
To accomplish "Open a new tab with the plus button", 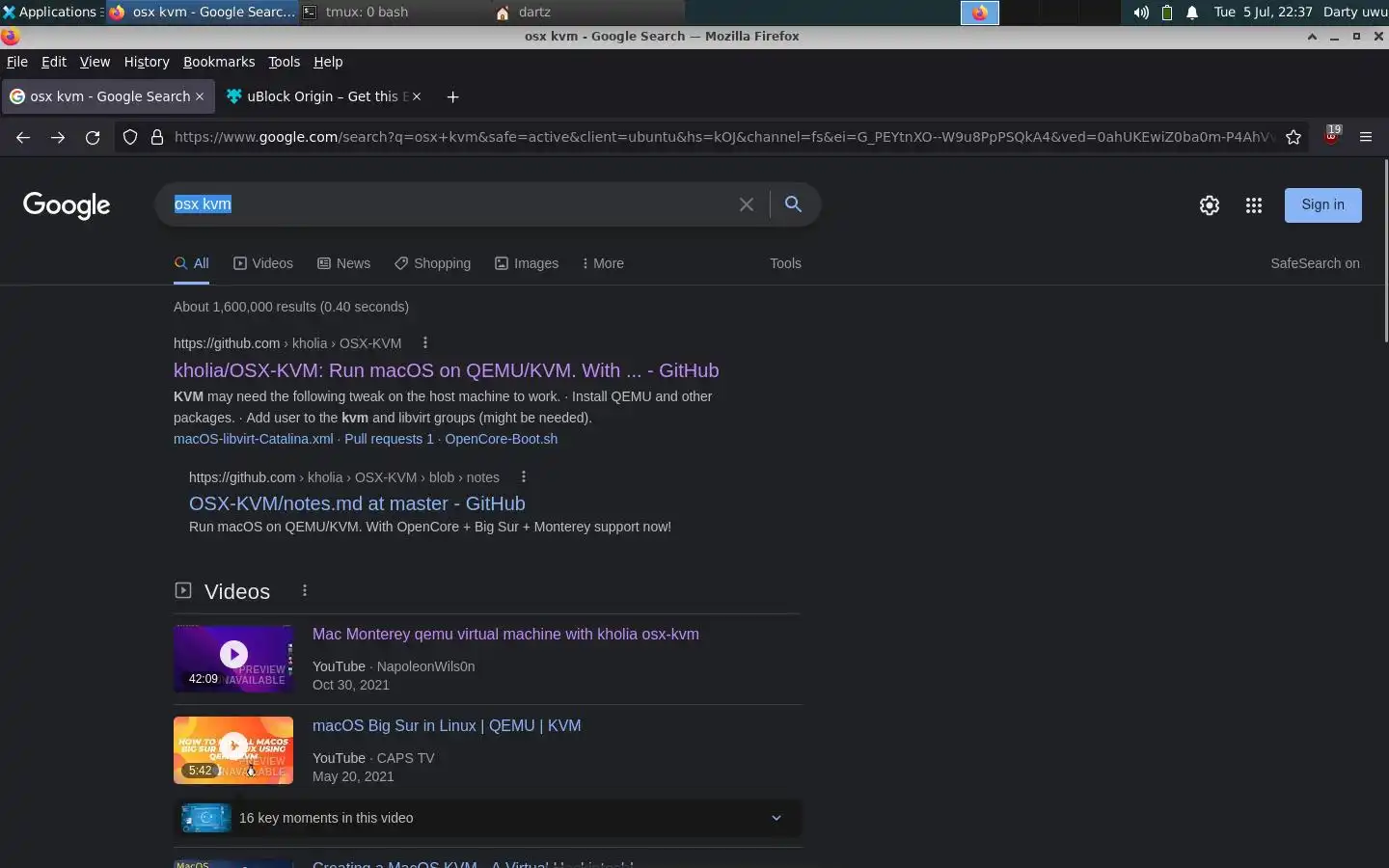I will click(452, 96).
